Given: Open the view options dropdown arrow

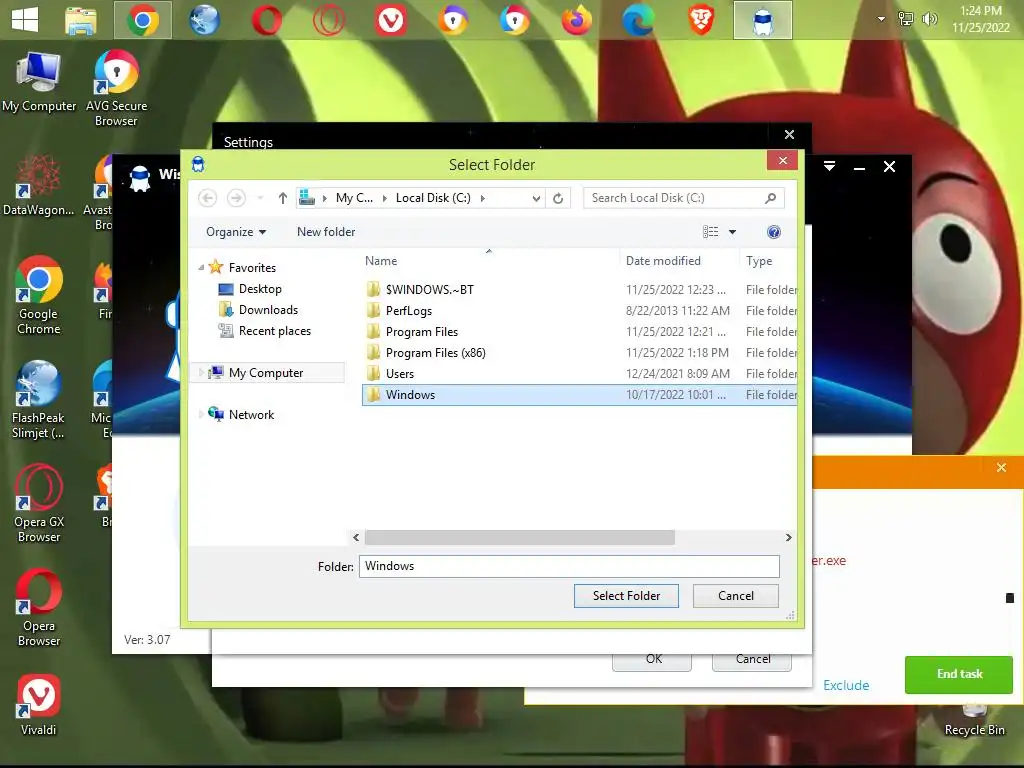Looking at the screenshot, I should pyautogui.click(x=732, y=232).
